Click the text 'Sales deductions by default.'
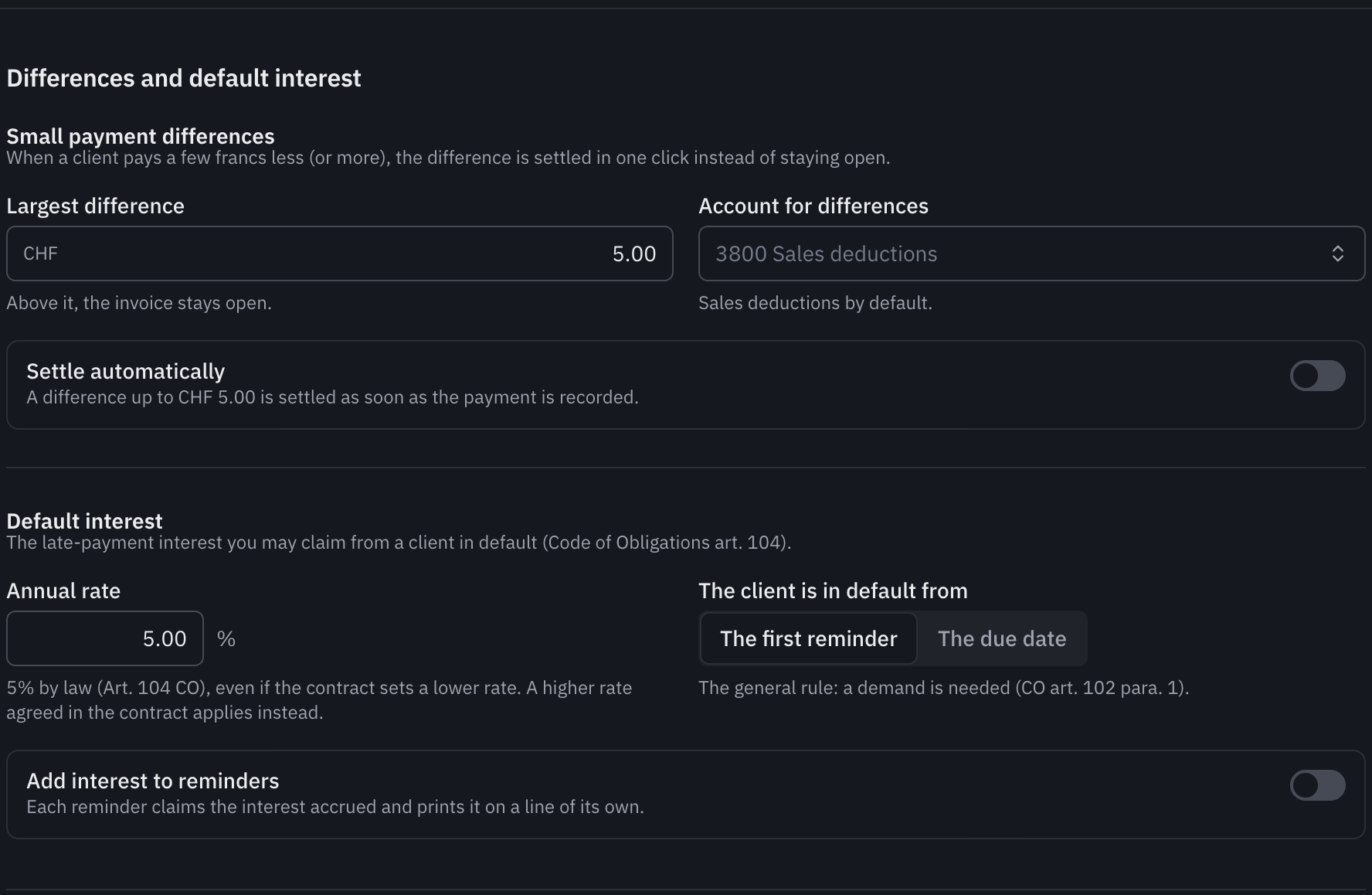 point(815,303)
